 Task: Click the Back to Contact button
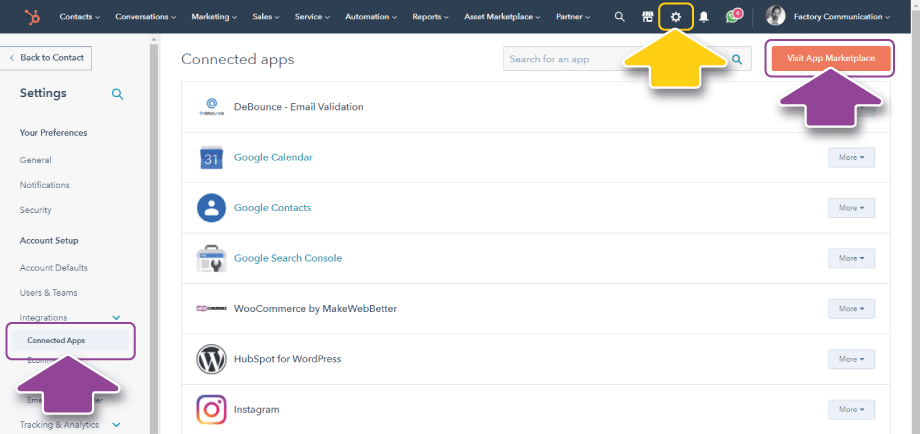click(46, 58)
